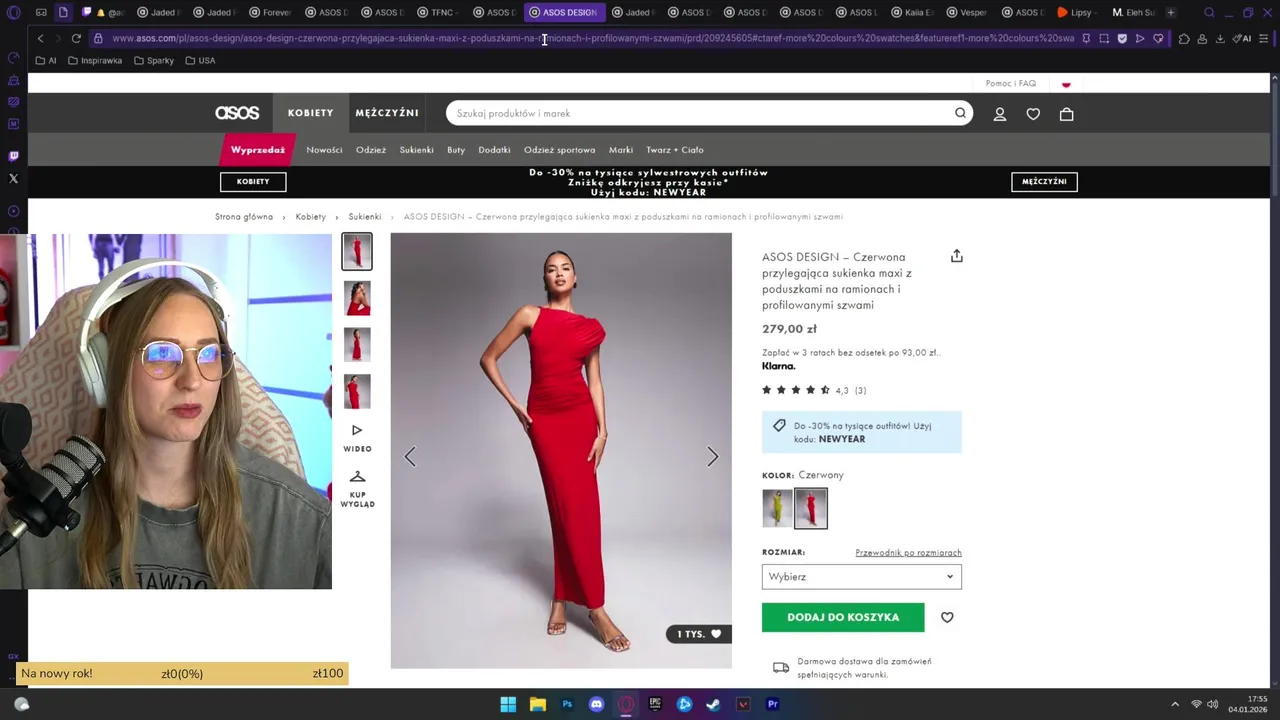Open Nowości menu item
The height and width of the screenshot is (720, 1280).
[x=324, y=150]
